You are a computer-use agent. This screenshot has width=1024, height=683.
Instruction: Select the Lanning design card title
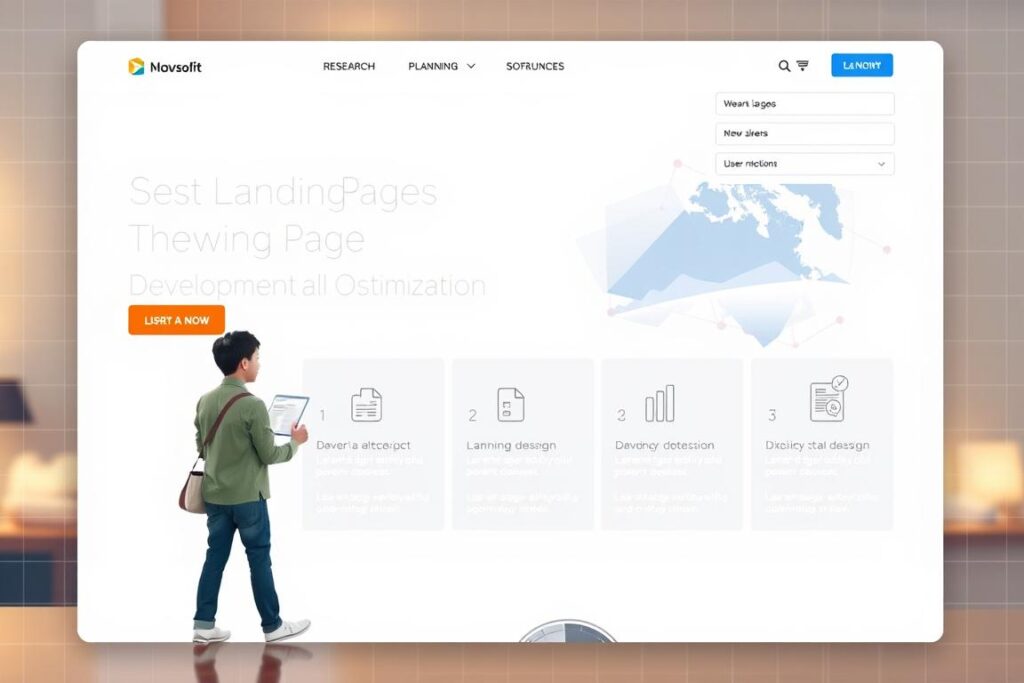coord(511,445)
